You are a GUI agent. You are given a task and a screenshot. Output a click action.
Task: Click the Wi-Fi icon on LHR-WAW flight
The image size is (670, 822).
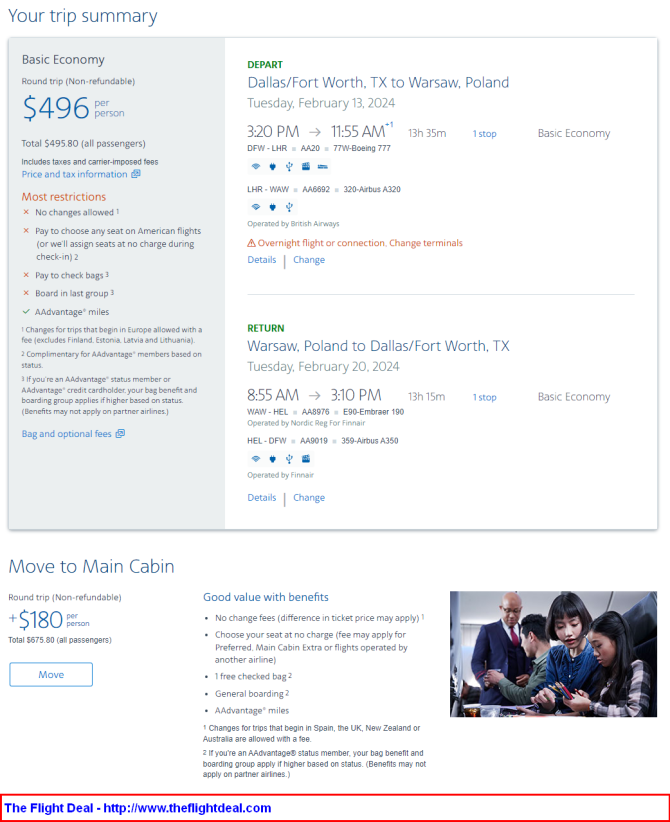pos(255,207)
